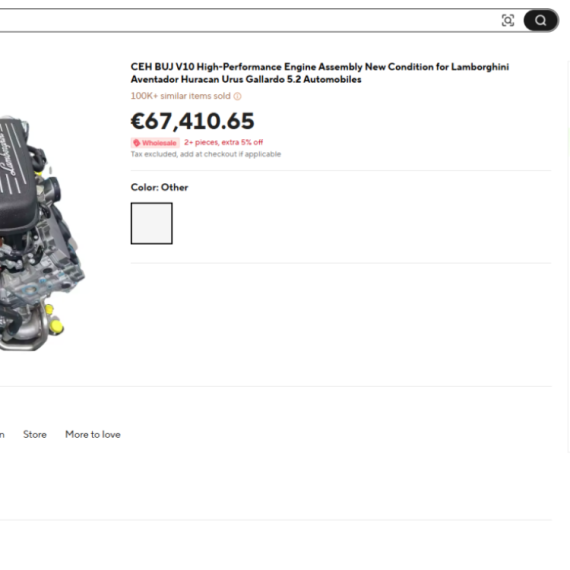Click the side panel at the right edge

pos(569,256)
